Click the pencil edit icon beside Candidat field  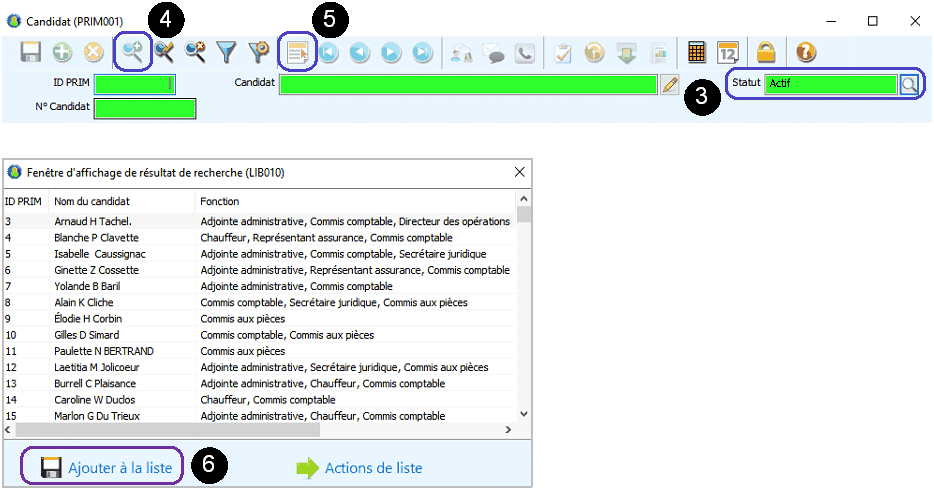click(x=670, y=85)
